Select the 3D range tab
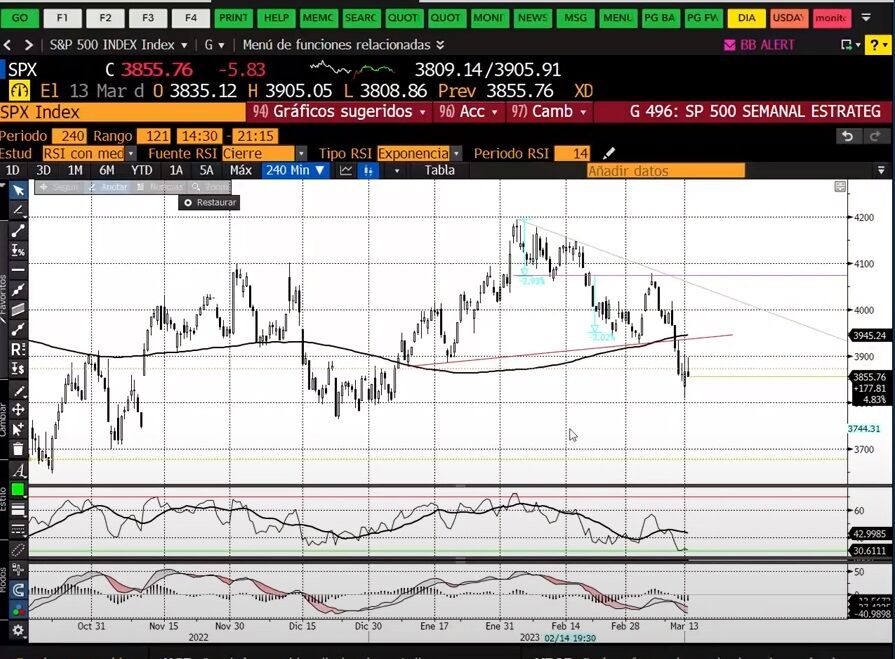Viewport: 895px width, 659px height. 43,170
